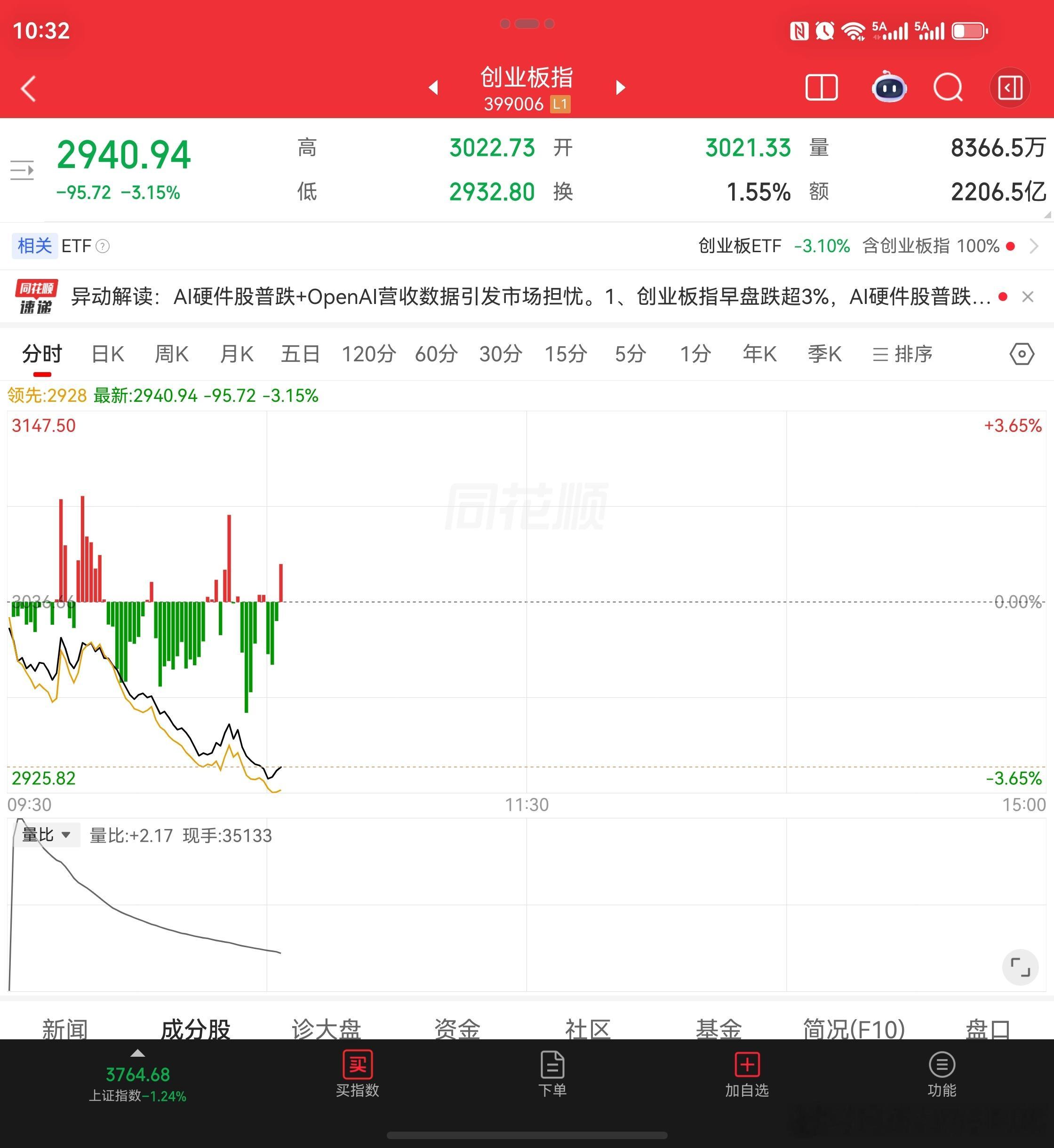Tap the L1 level badge
1054x1148 pixels.
(560, 104)
